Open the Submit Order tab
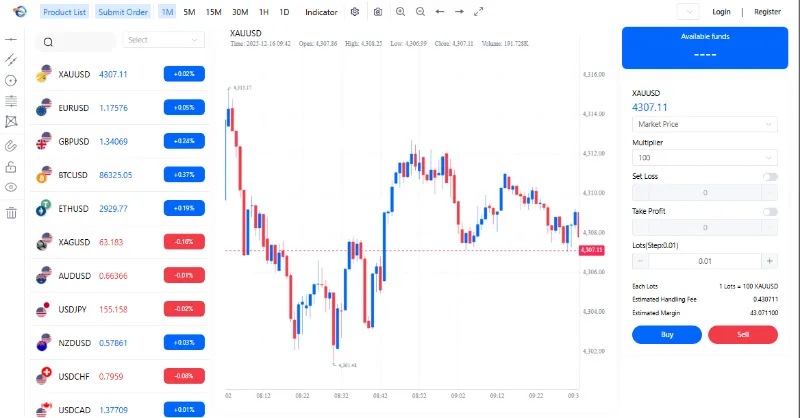 coord(124,12)
